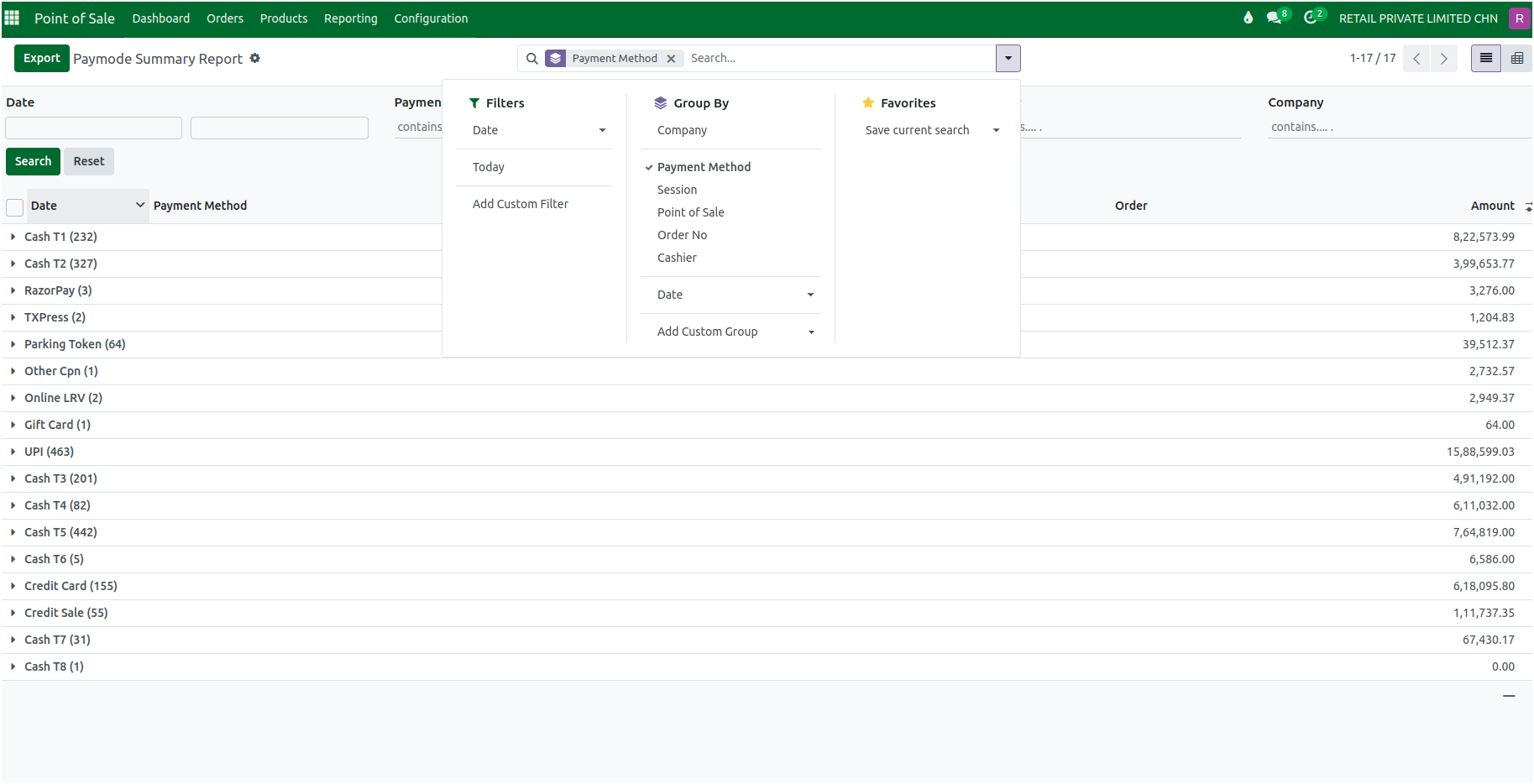Open the apps grid menu
Viewport: 1534px width, 784px height.
[12, 18]
